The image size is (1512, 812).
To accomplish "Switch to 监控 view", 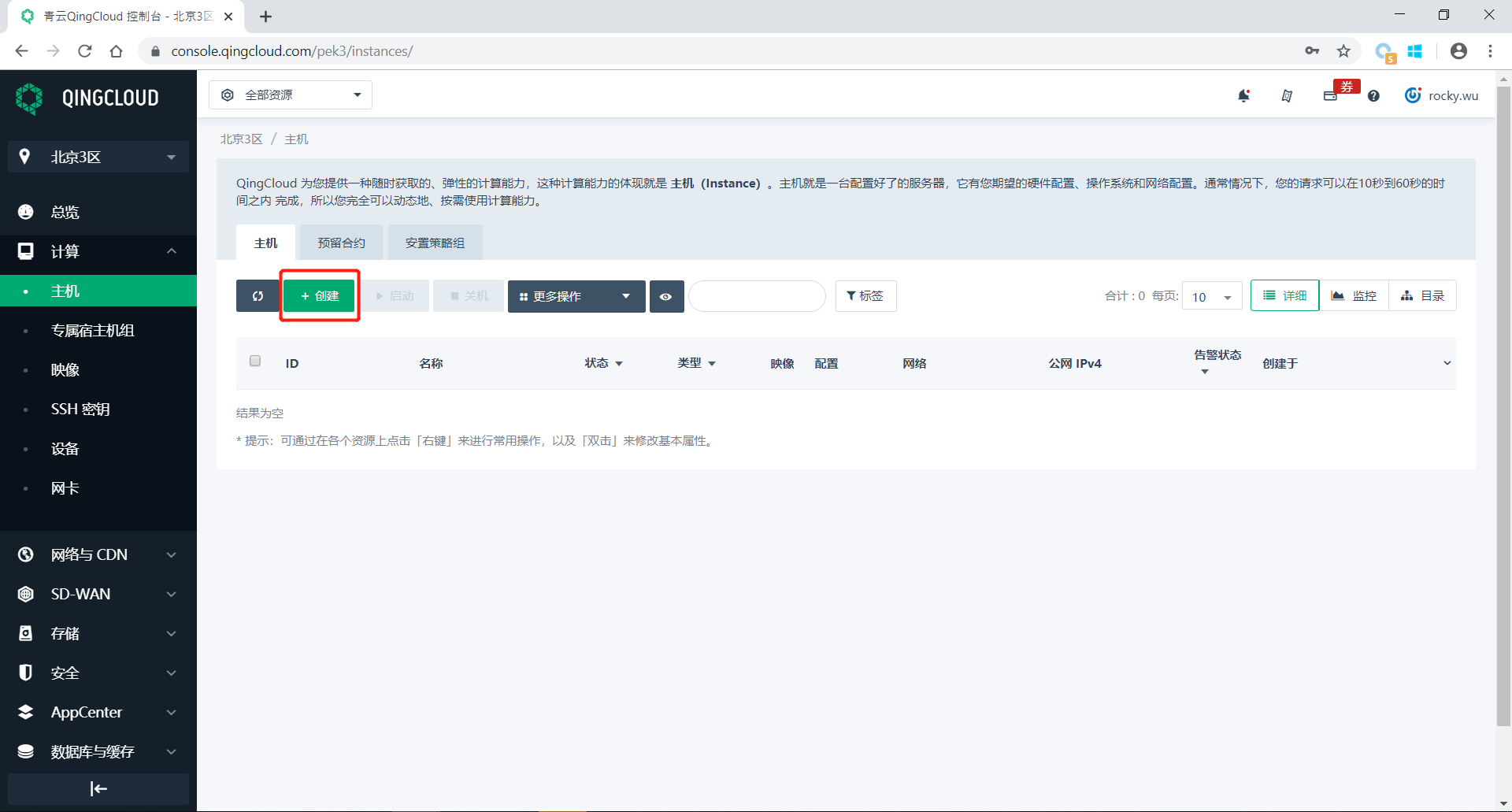I will click(1354, 296).
